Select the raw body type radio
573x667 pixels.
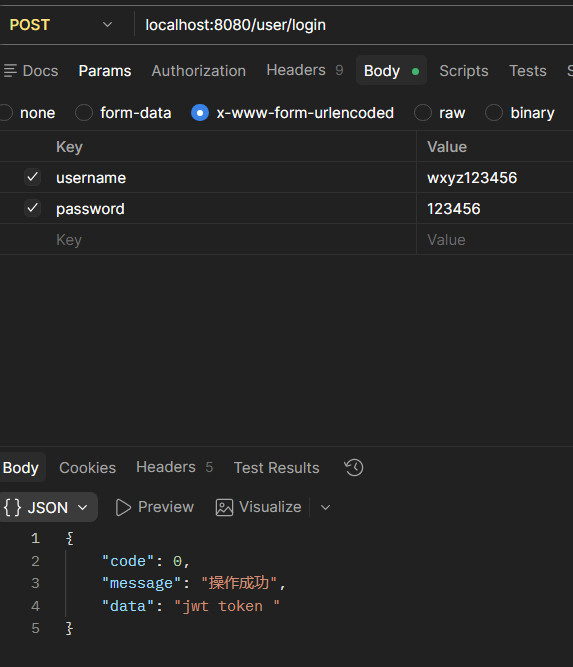[x=423, y=113]
